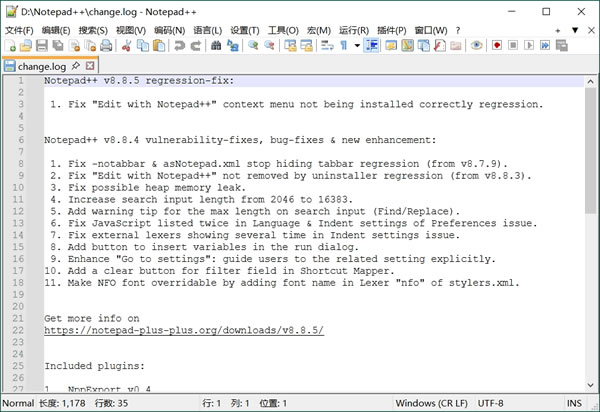
Task: Add new tab with plus button
Action: point(558,30)
